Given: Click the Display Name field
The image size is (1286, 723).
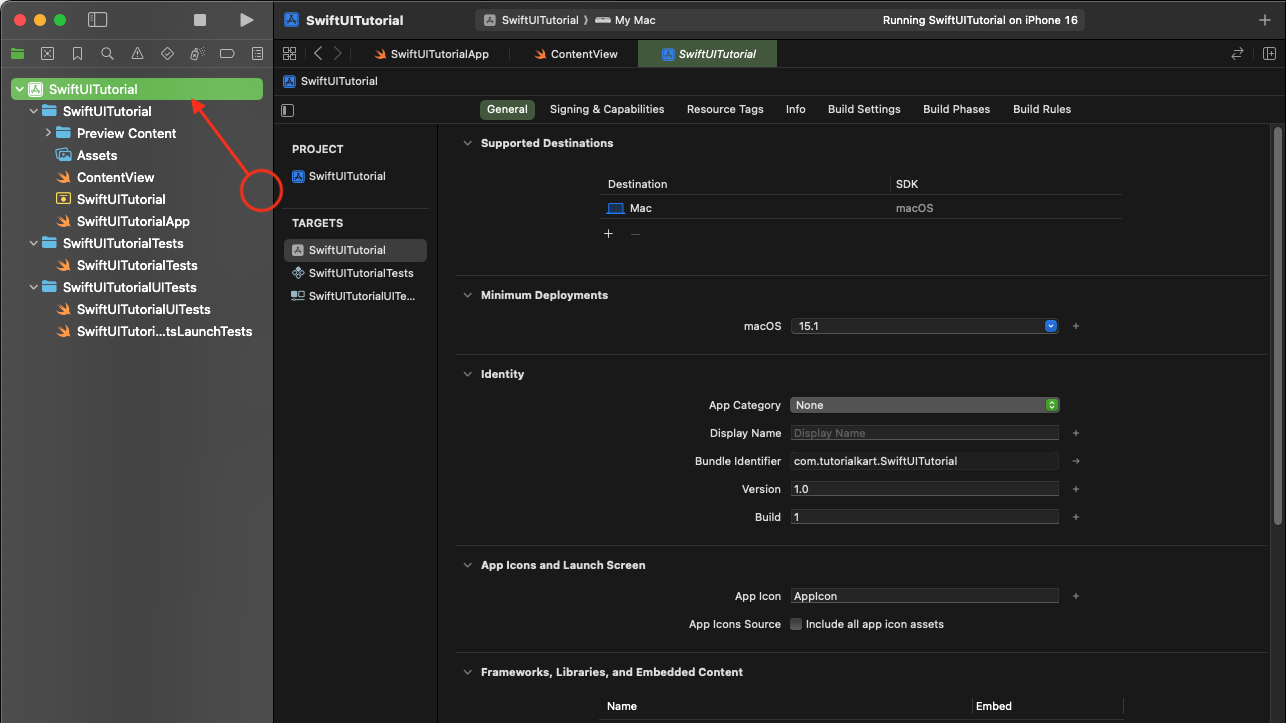Looking at the screenshot, I should (x=924, y=433).
